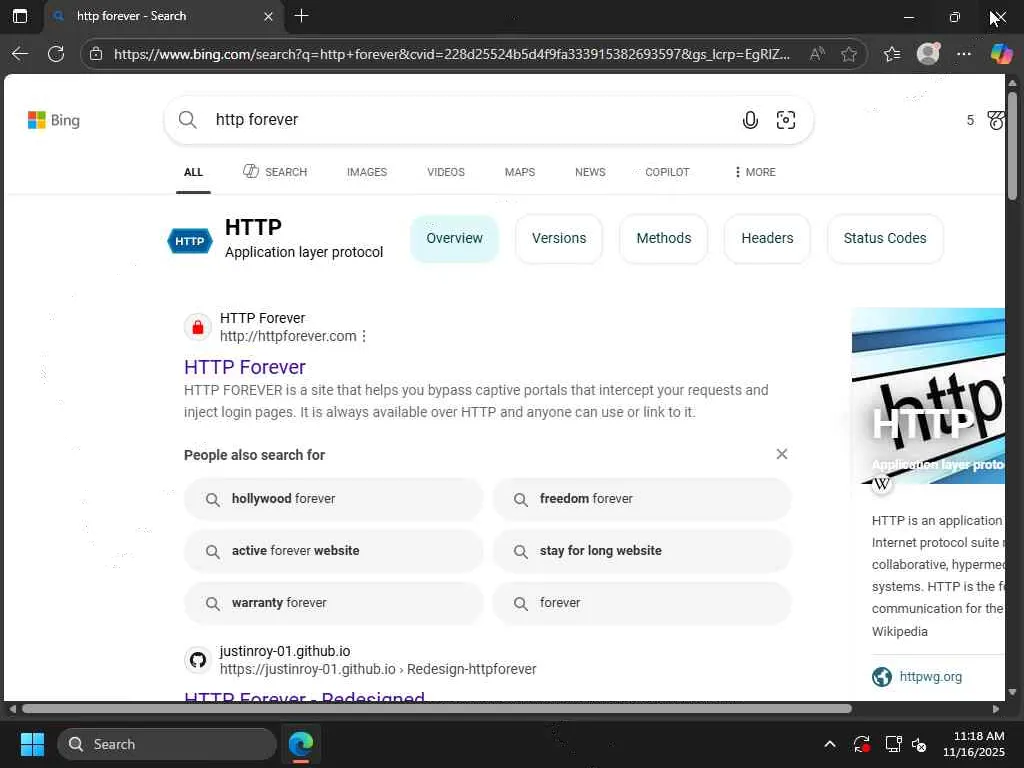
Task: Open options next to httpforever.com URL
Action: pyautogui.click(x=364, y=336)
